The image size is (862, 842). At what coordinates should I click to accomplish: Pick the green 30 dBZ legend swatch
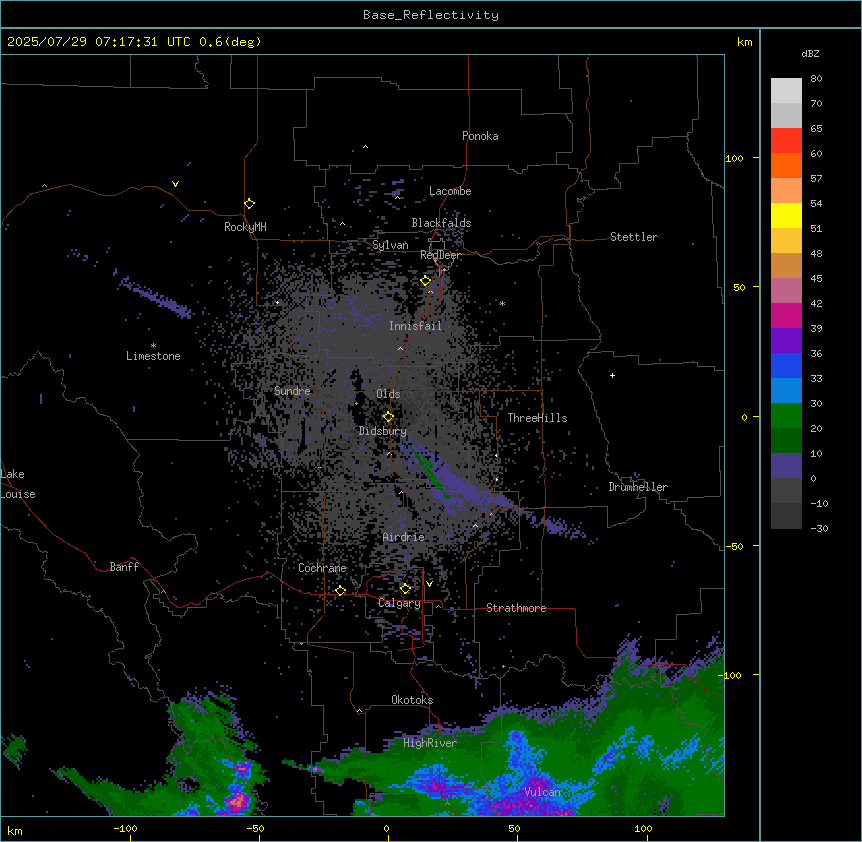[x=786, y=416]
